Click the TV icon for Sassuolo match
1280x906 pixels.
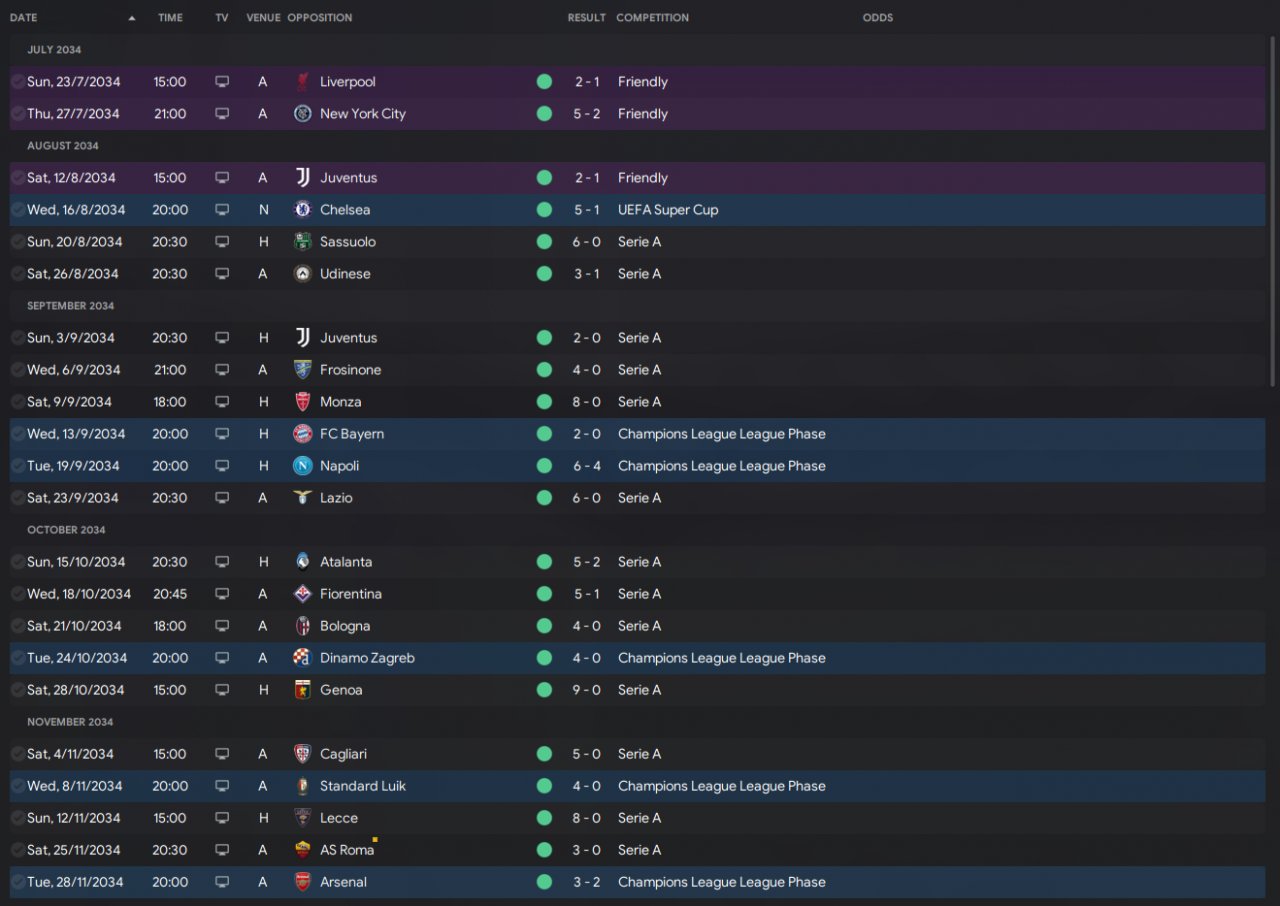222,242
